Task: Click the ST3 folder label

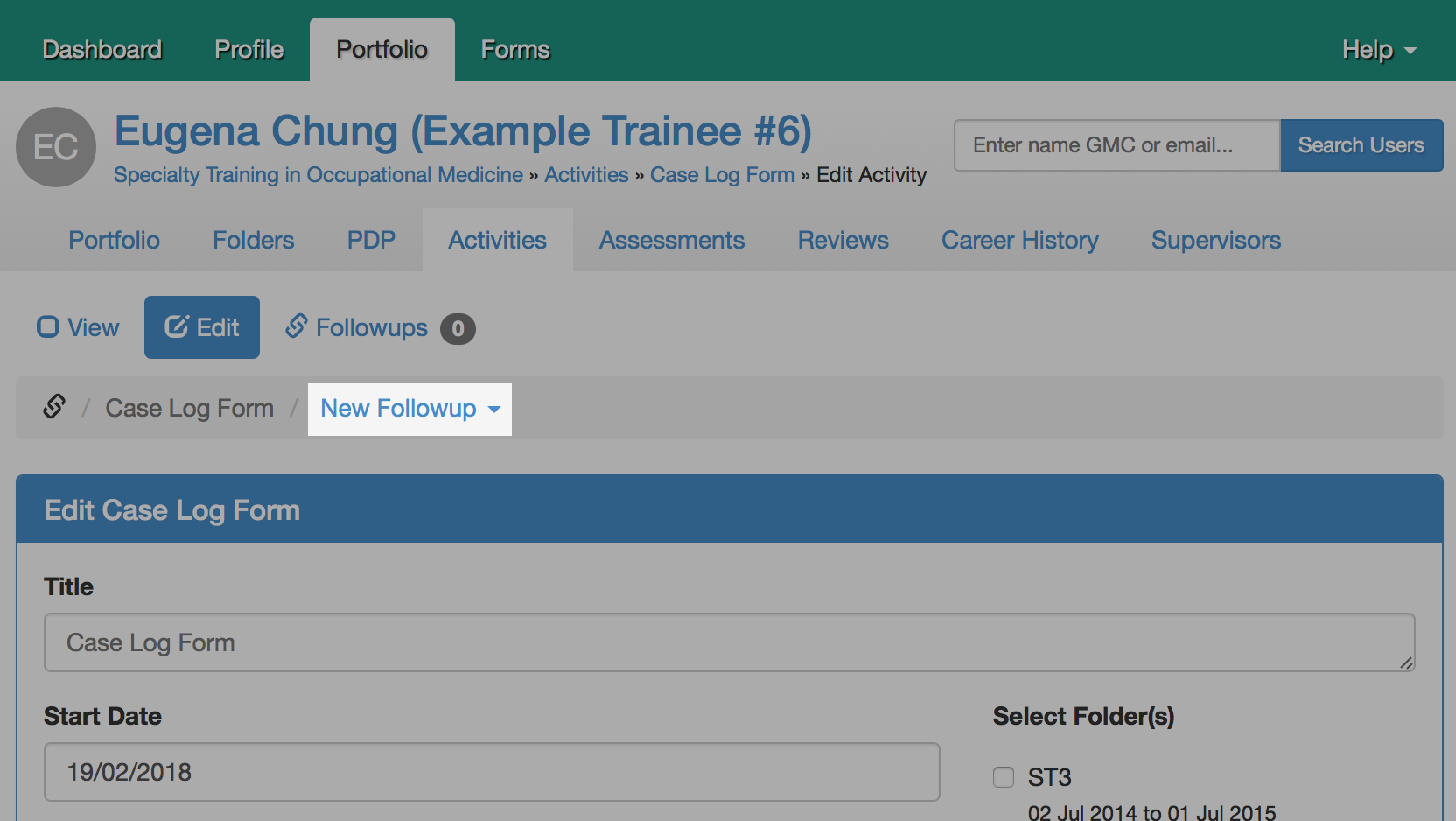Action: click(x=1049, y=777)
